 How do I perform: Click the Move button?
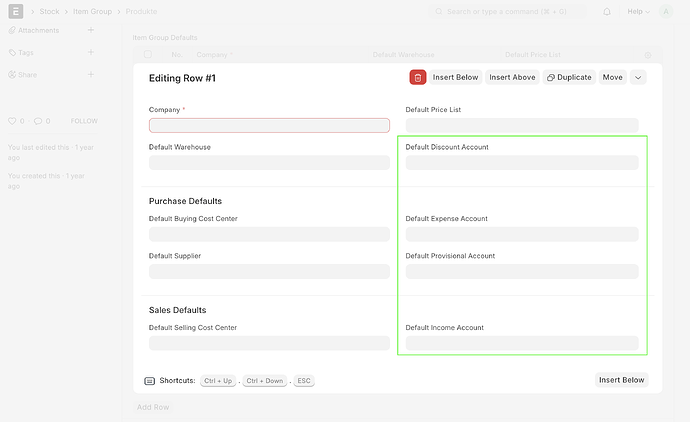(613, 77)
